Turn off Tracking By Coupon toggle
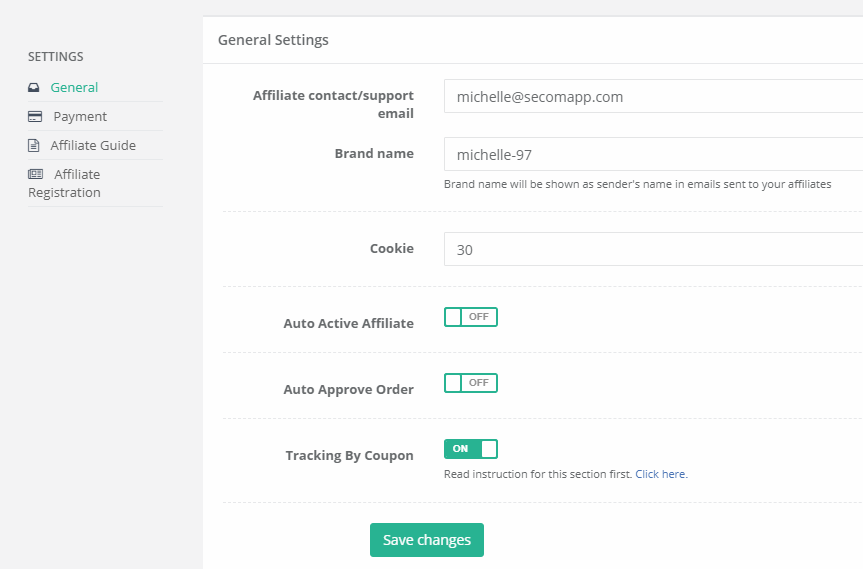The width and height of the screenshot is (863, 569). [x=471, y=449]
